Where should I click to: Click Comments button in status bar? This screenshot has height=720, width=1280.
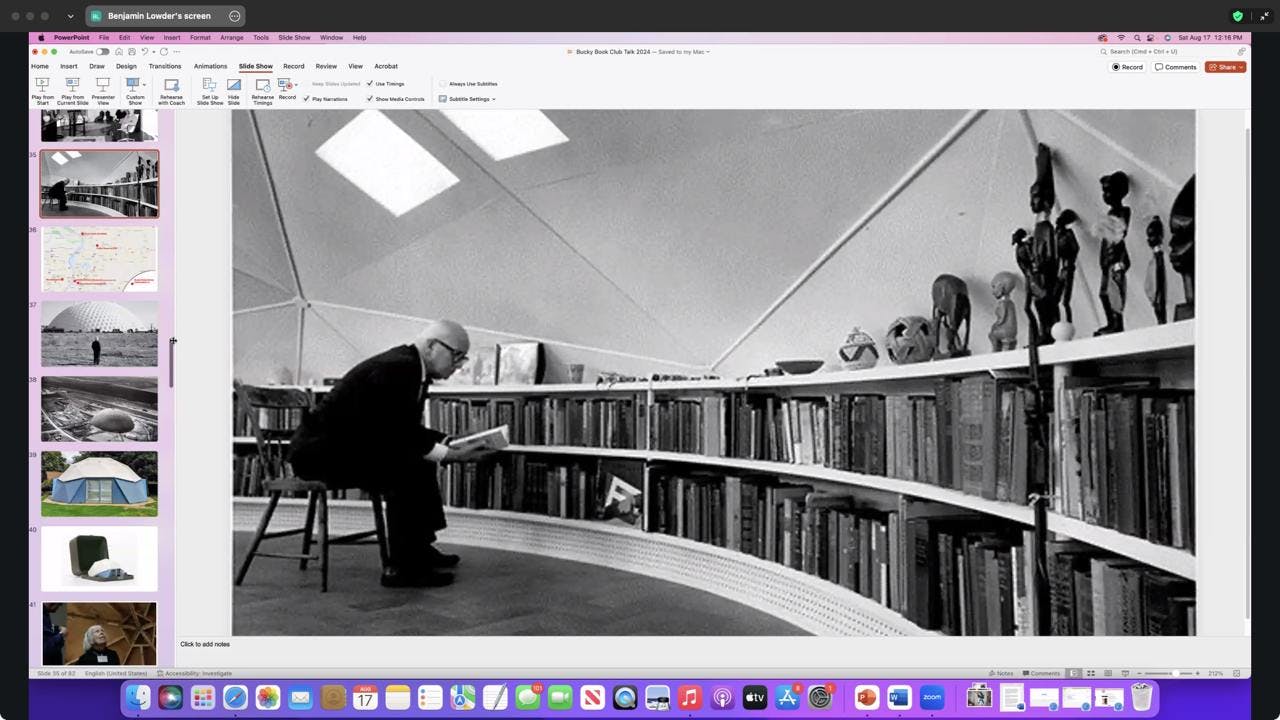pyautogui.click(x=1041, y=673)
